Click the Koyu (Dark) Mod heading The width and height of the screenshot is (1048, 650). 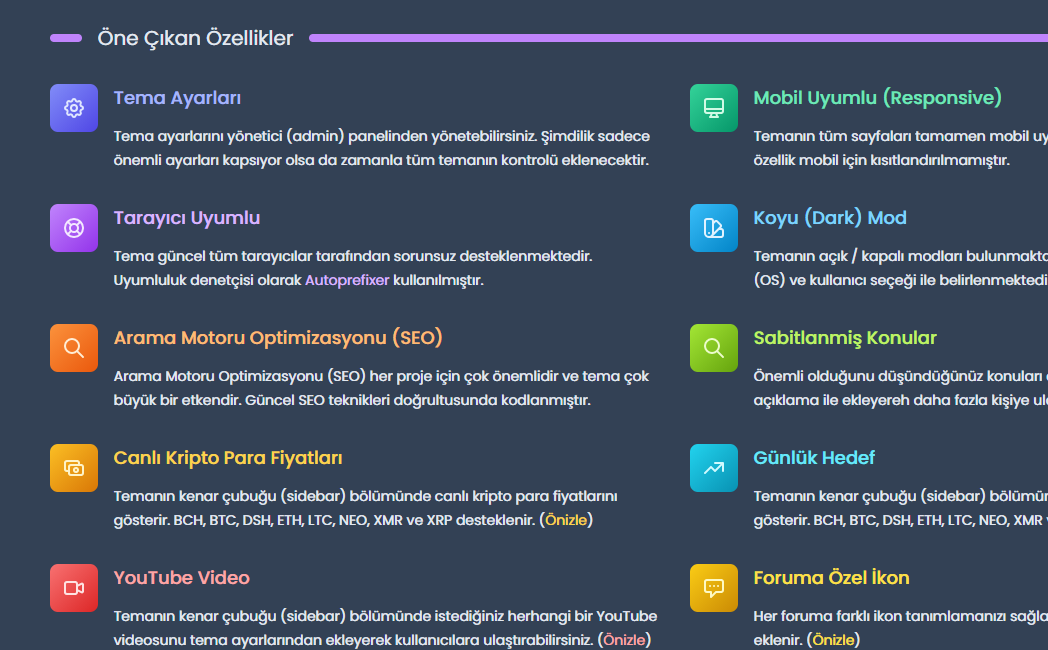coord(830,218)
